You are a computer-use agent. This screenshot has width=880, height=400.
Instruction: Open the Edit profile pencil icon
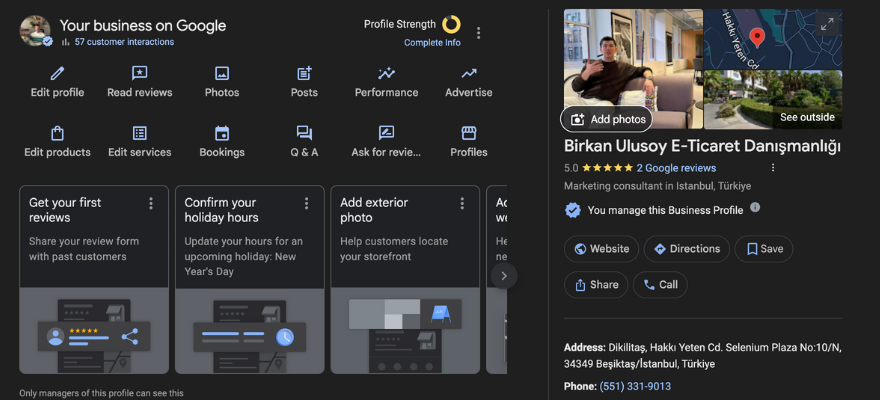(x=57, y=73)
